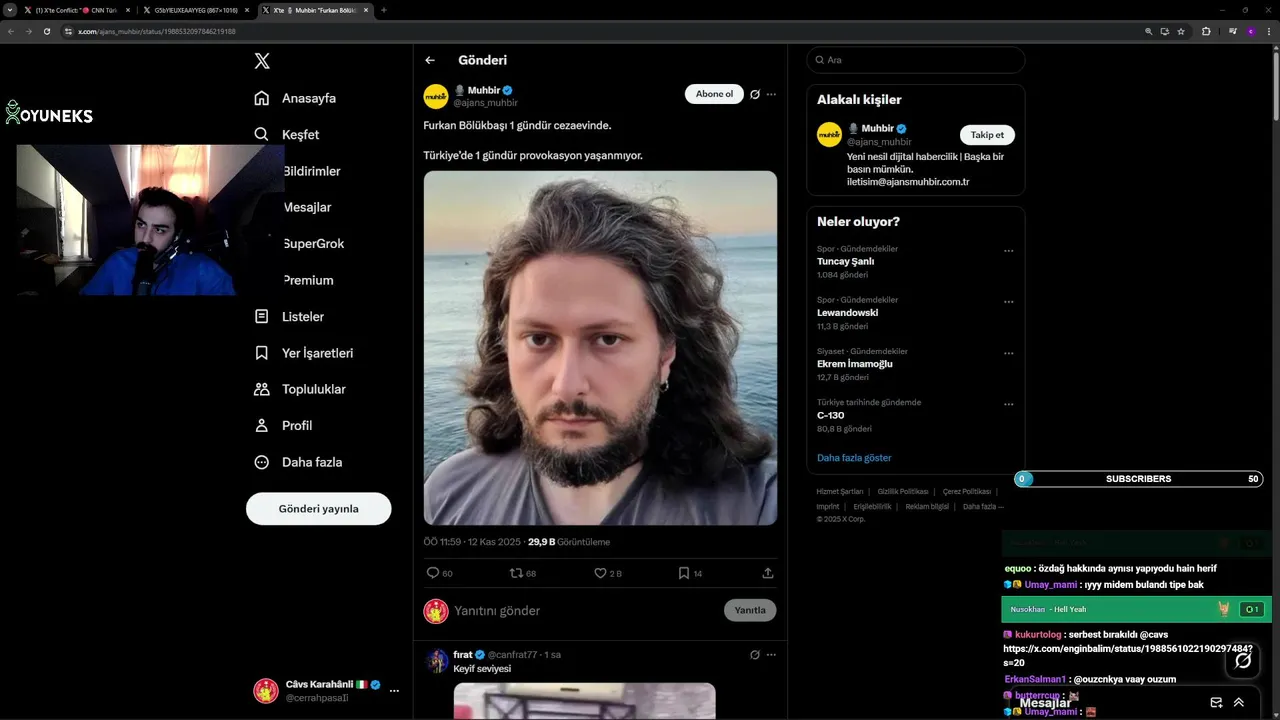Viewport: 1280px width, 720px height.
Task: Expand the Mesajlar drawer with the double chevron
Action: 1239,702
